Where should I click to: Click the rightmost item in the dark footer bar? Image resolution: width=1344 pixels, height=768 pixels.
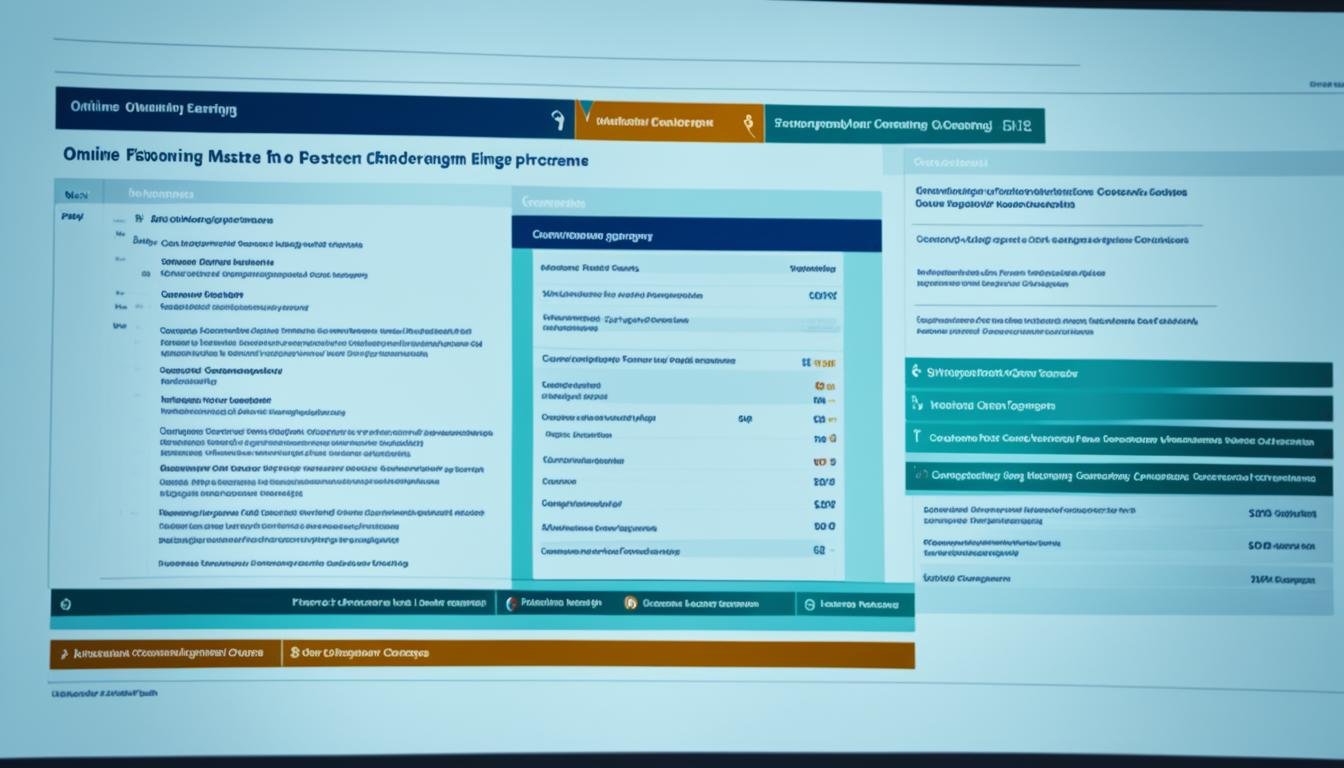click(x=855, y=604)
